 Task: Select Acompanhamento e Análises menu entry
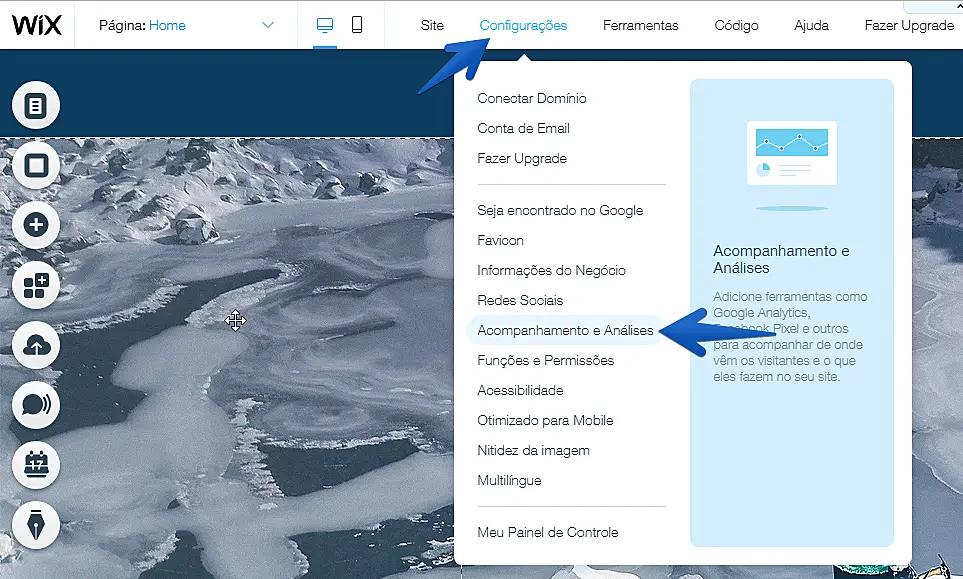tap(565, 330)
